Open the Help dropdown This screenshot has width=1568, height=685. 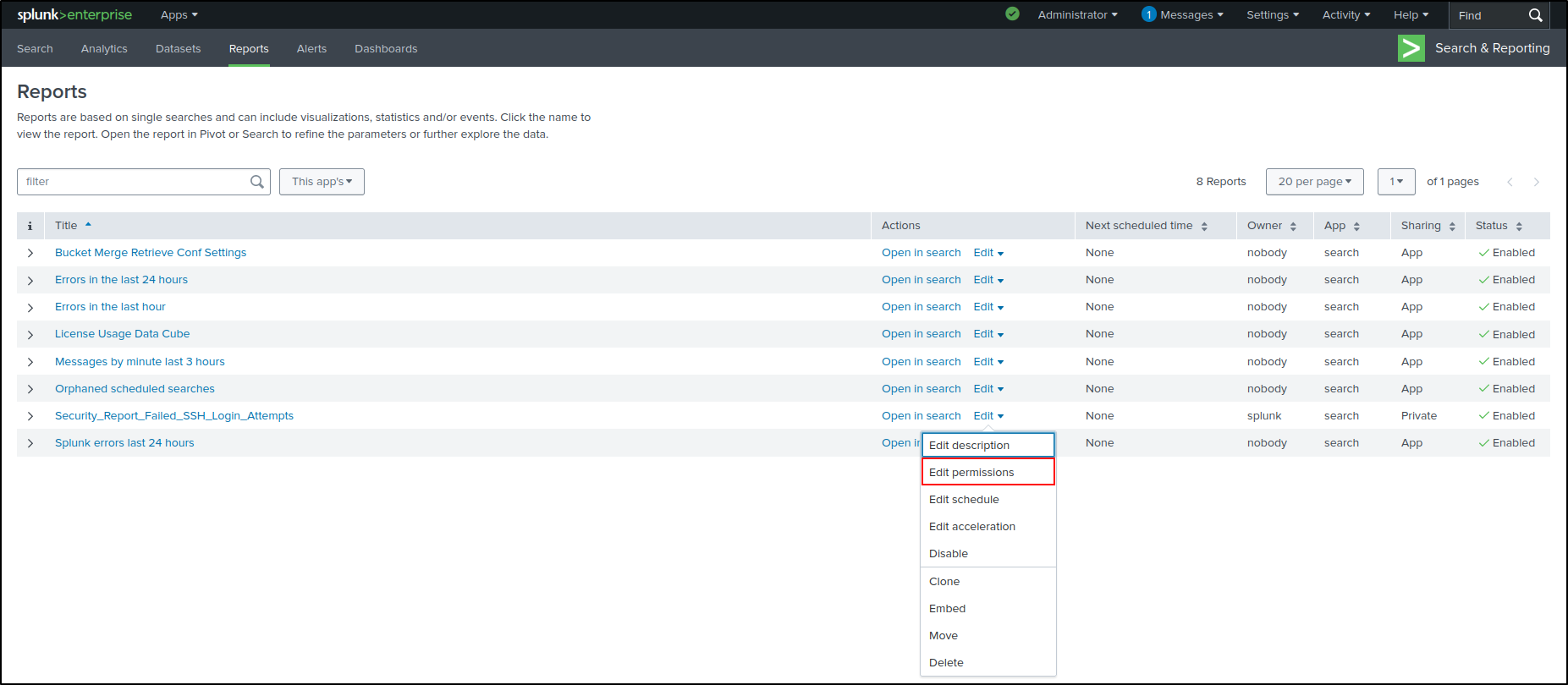coord(1411,14)
